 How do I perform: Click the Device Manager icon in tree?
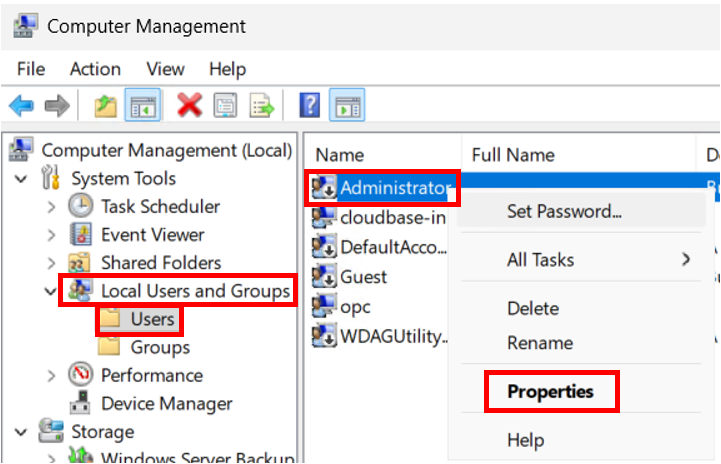click(80, 404)
